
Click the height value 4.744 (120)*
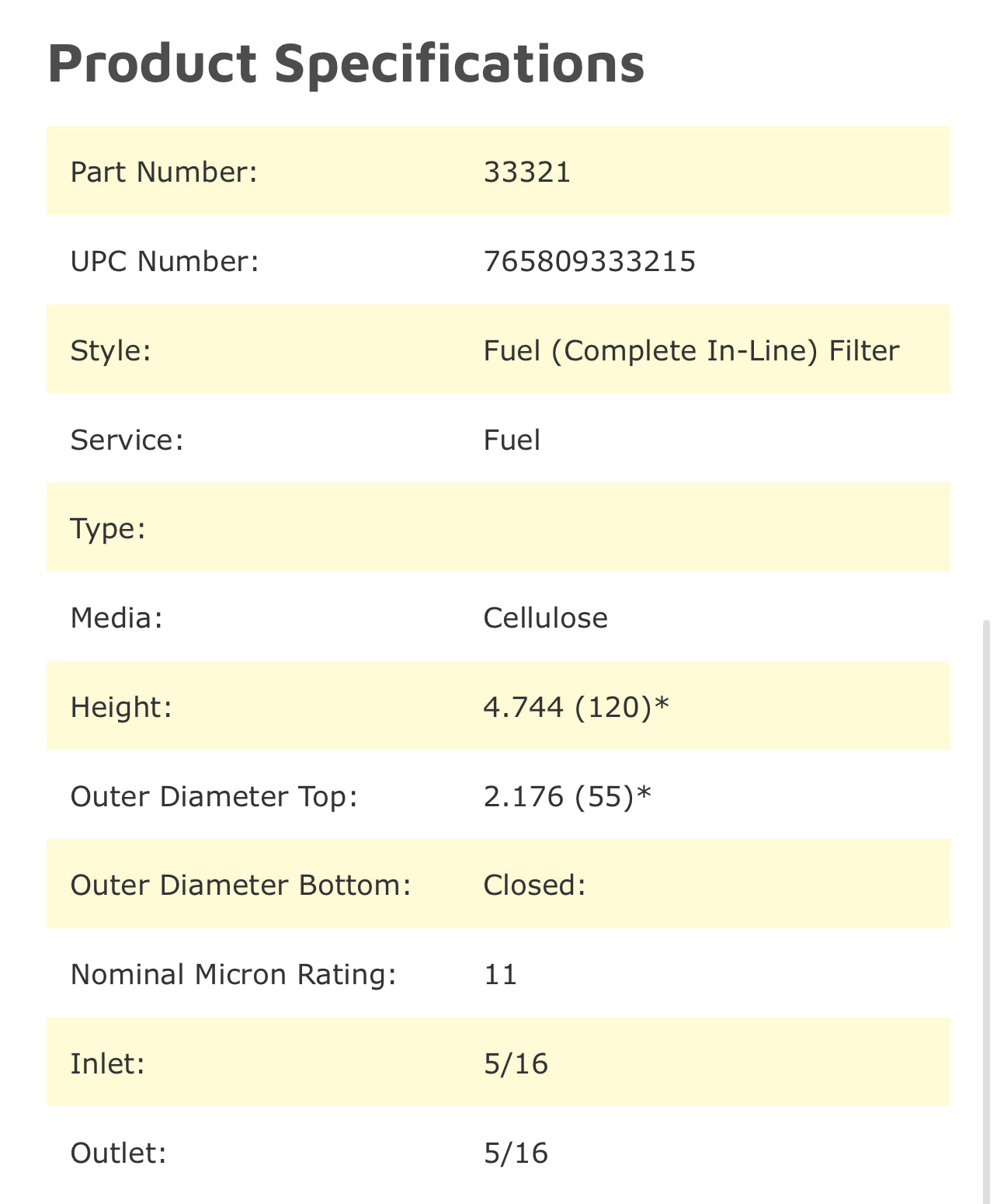[575, 707]
